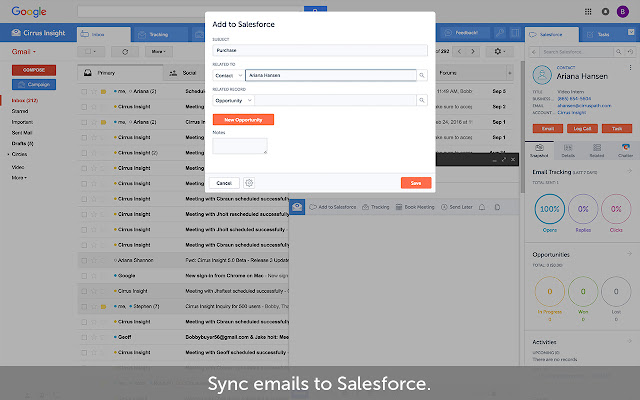Viewport: 640px width, 400px height.
Task: Click the search icon in Related Record field
Action: (422, 100)
